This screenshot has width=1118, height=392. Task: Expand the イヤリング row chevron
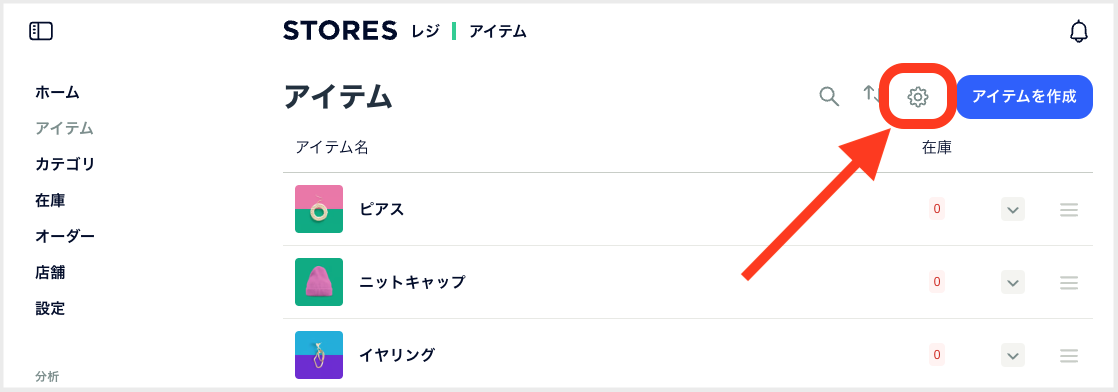[x=1012, y=355]
